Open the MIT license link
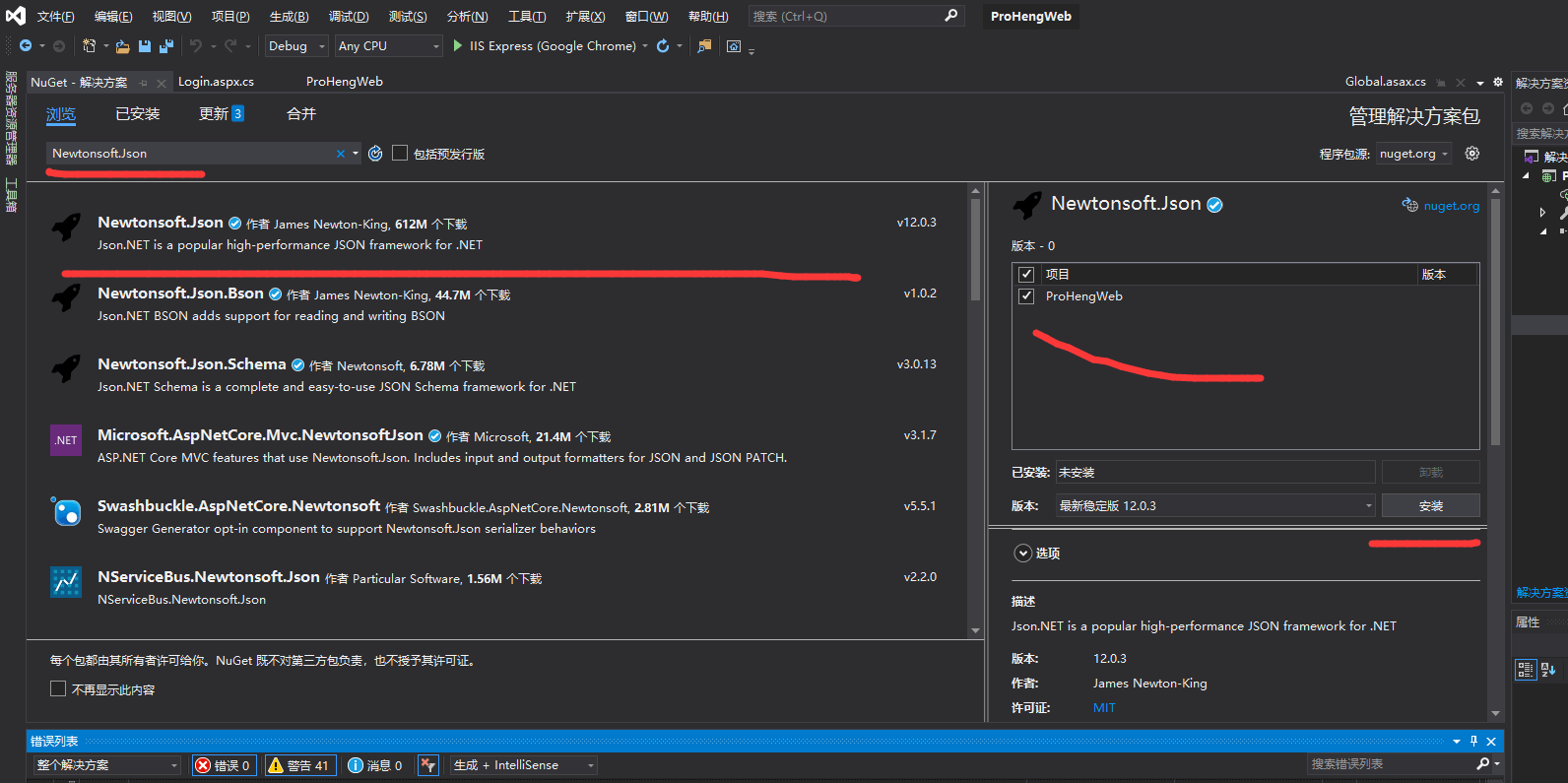 (x=1104, y=708)
